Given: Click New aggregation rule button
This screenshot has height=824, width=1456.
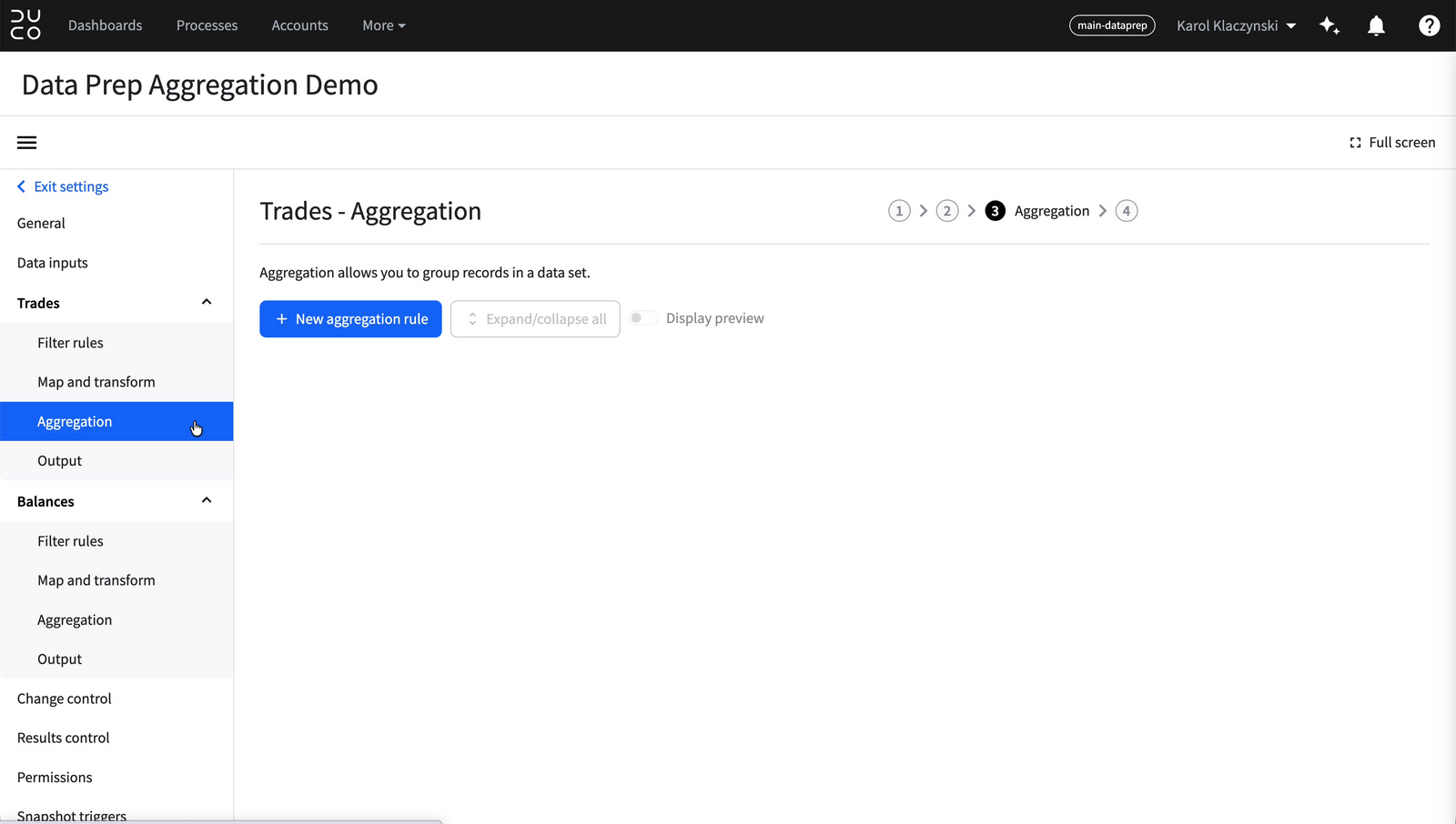Looking at the screenshot, I should pyautogui.click(x=350, y=319).
